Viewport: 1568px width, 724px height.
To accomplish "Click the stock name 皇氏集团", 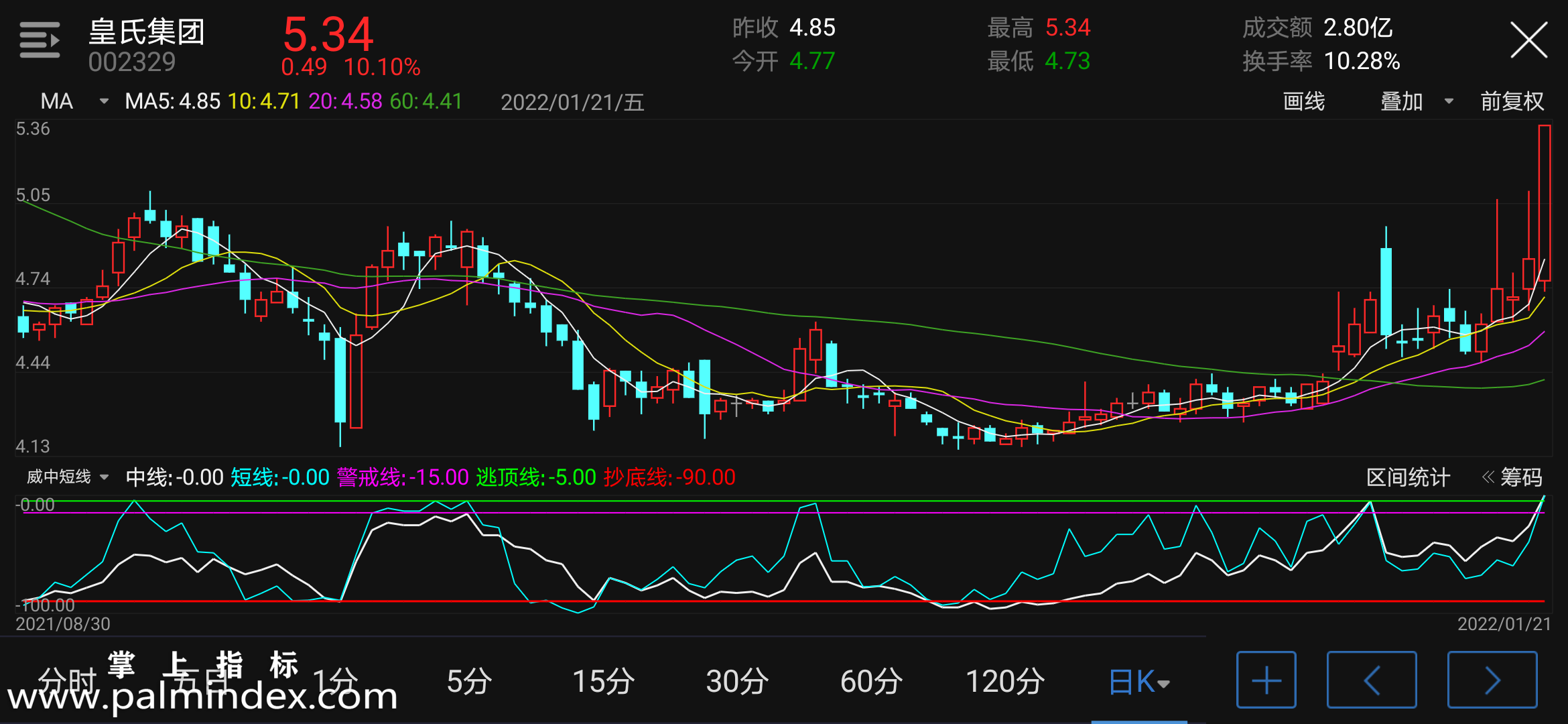I will point(146,32).
